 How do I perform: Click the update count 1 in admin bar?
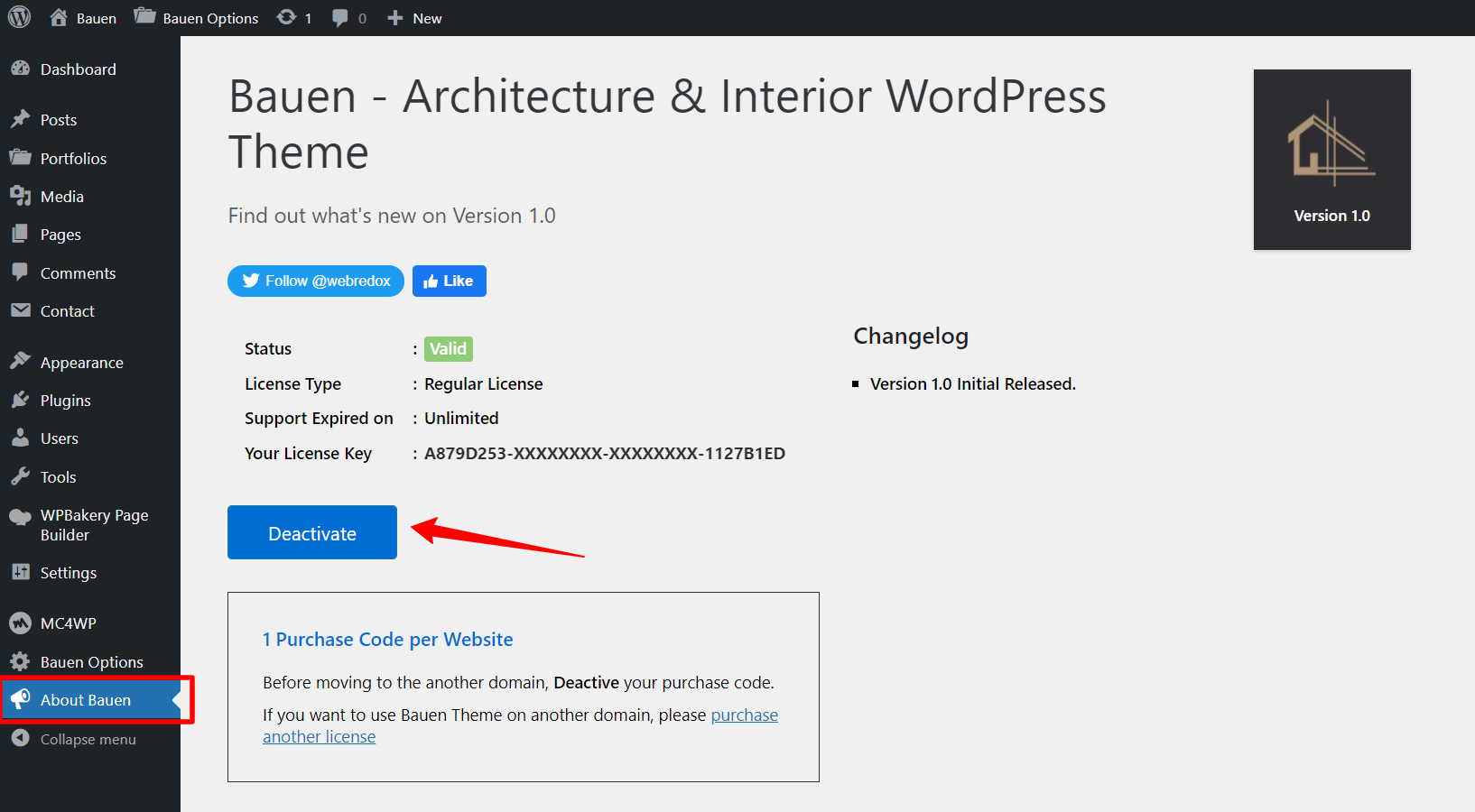[308, 18]
